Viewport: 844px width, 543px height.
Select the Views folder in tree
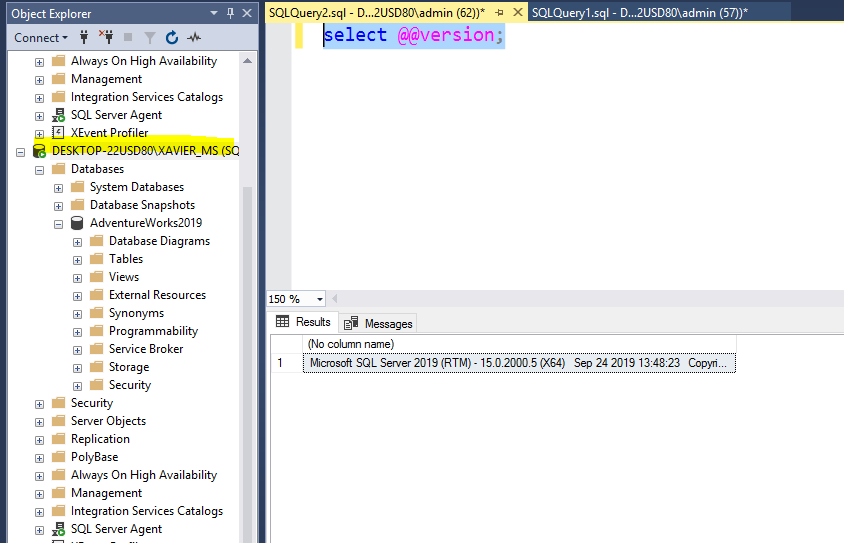coord(124,277)
